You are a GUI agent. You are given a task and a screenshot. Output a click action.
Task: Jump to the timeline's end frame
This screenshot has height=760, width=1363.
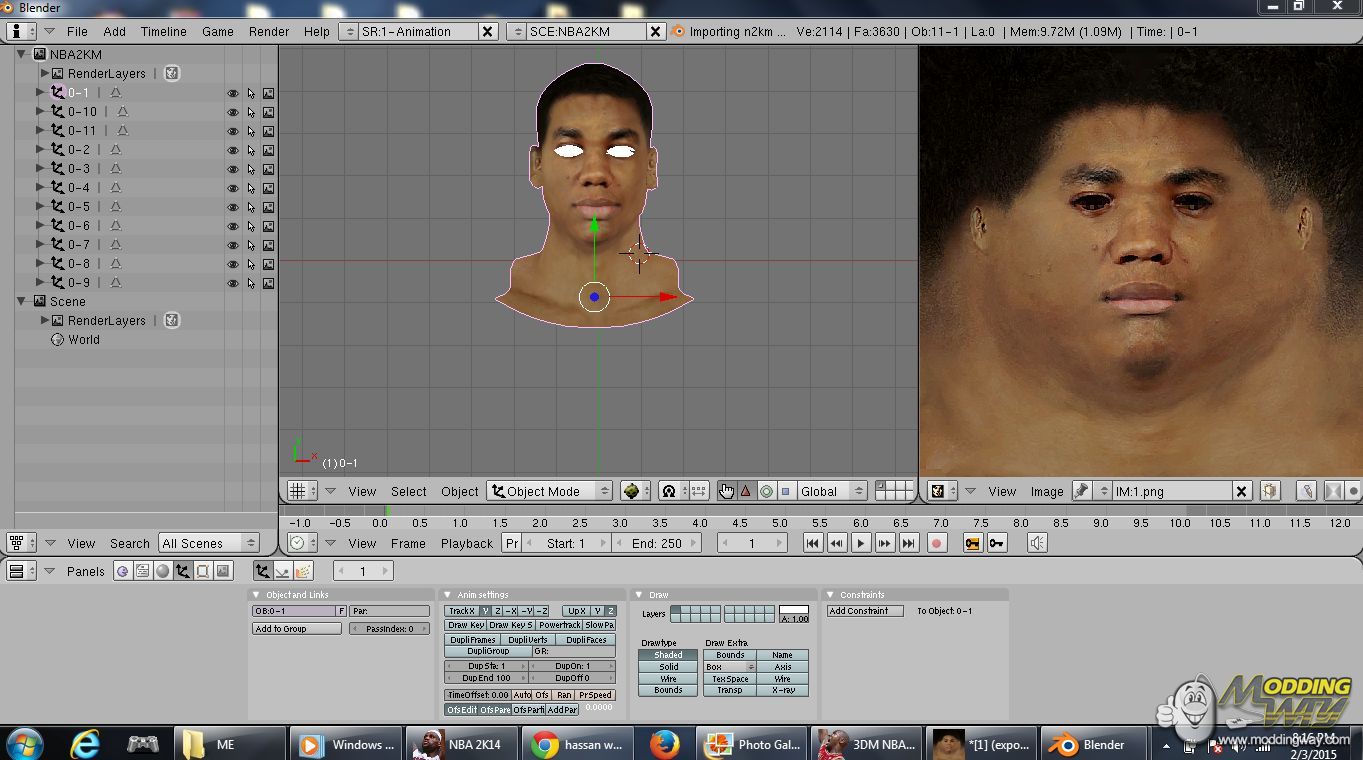click(908, 543)
